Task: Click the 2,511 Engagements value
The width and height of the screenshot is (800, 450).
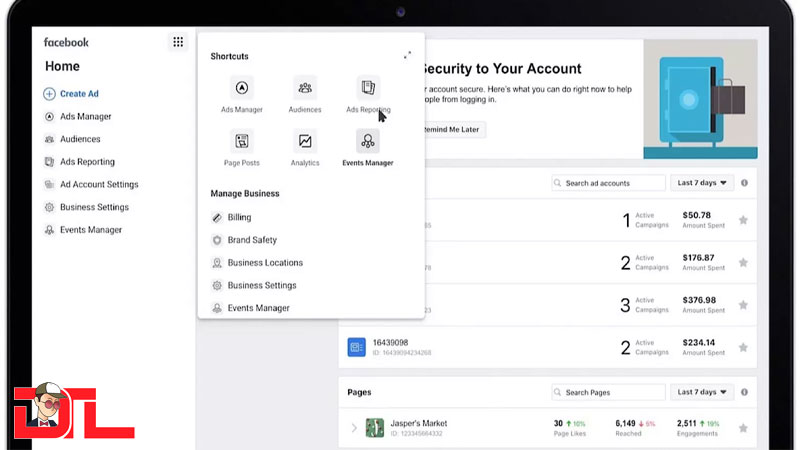Action: (x=687, y=423)
